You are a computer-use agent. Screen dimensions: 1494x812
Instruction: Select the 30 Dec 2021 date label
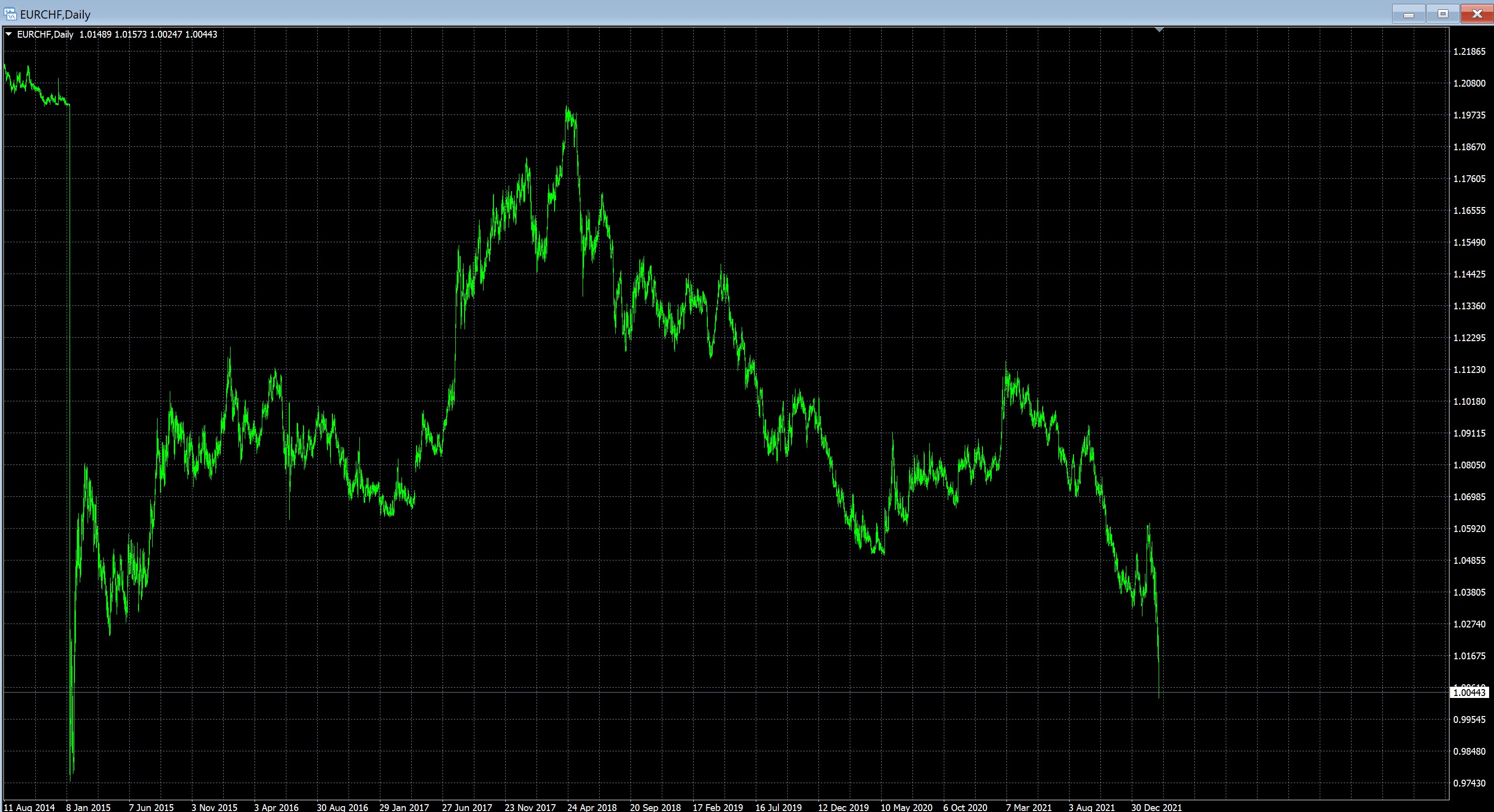[1156, 807]
